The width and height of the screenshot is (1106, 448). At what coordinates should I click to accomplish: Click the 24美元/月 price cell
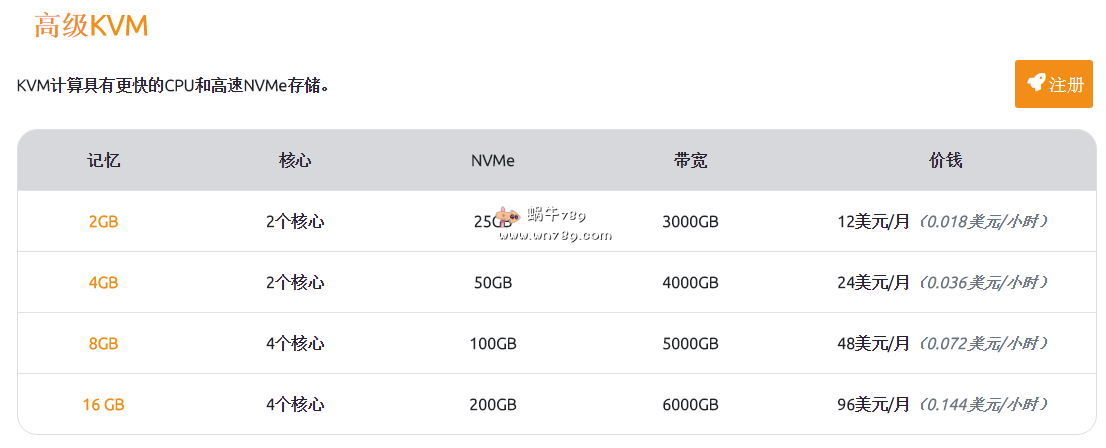[x=874, y=283]
